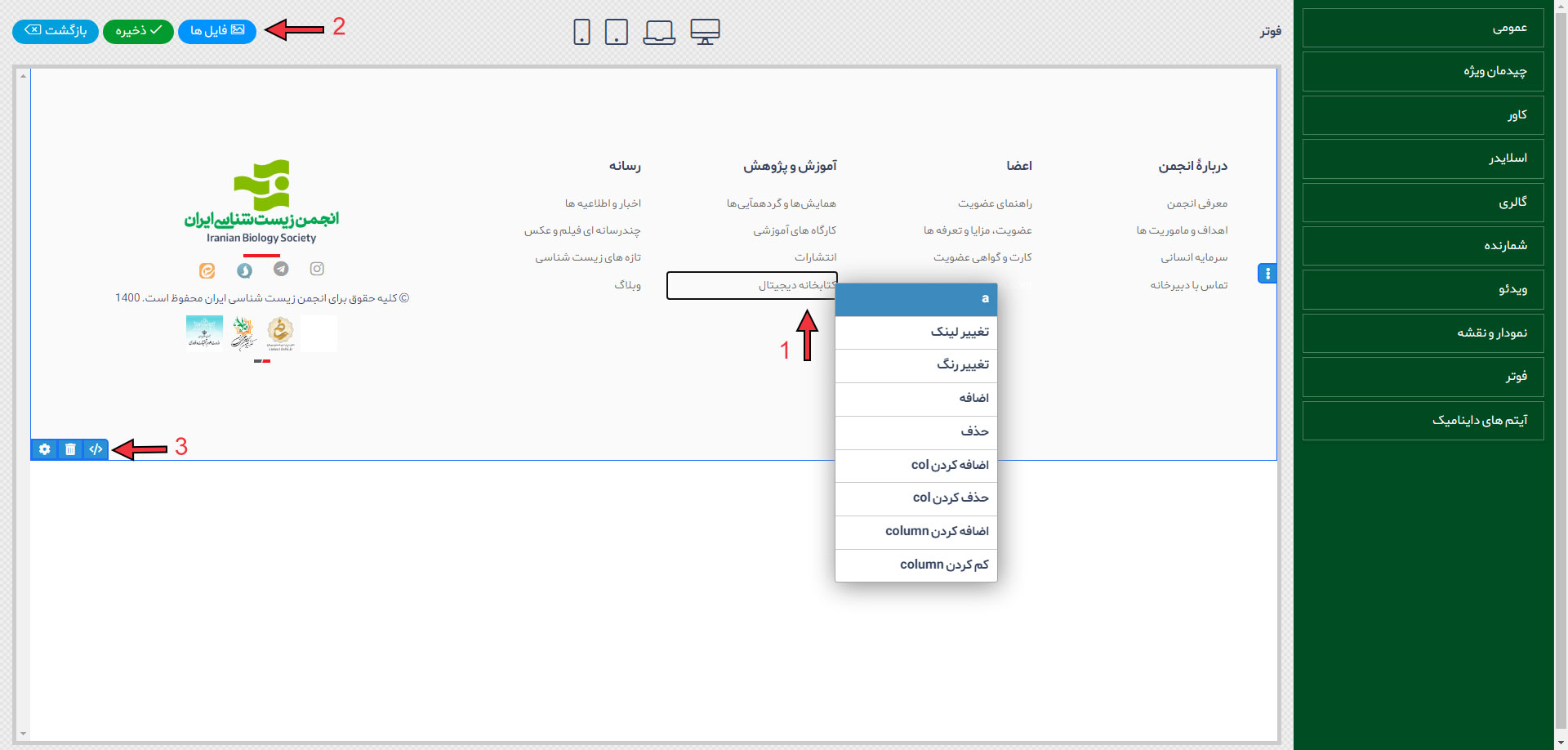
Task: Delete footer section with trash icon
Action: [x=70, y=449]
